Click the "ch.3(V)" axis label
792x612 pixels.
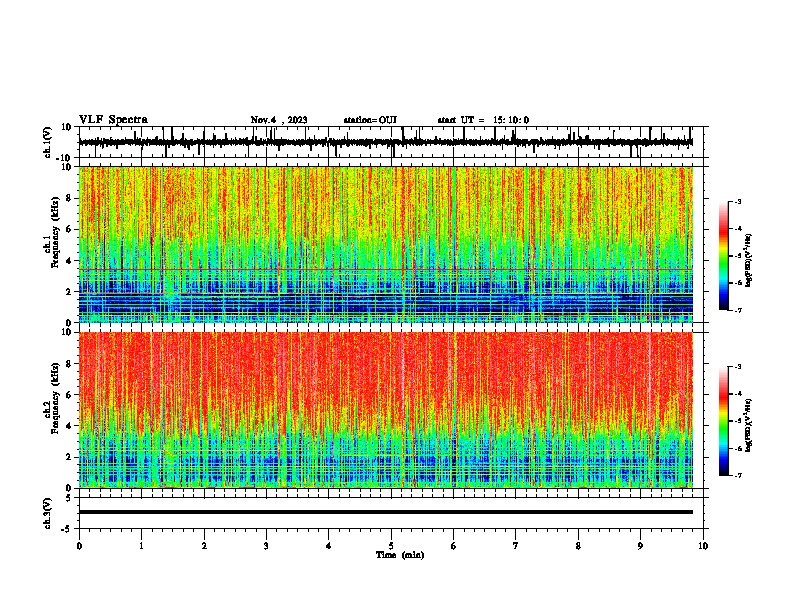[48, 513]
